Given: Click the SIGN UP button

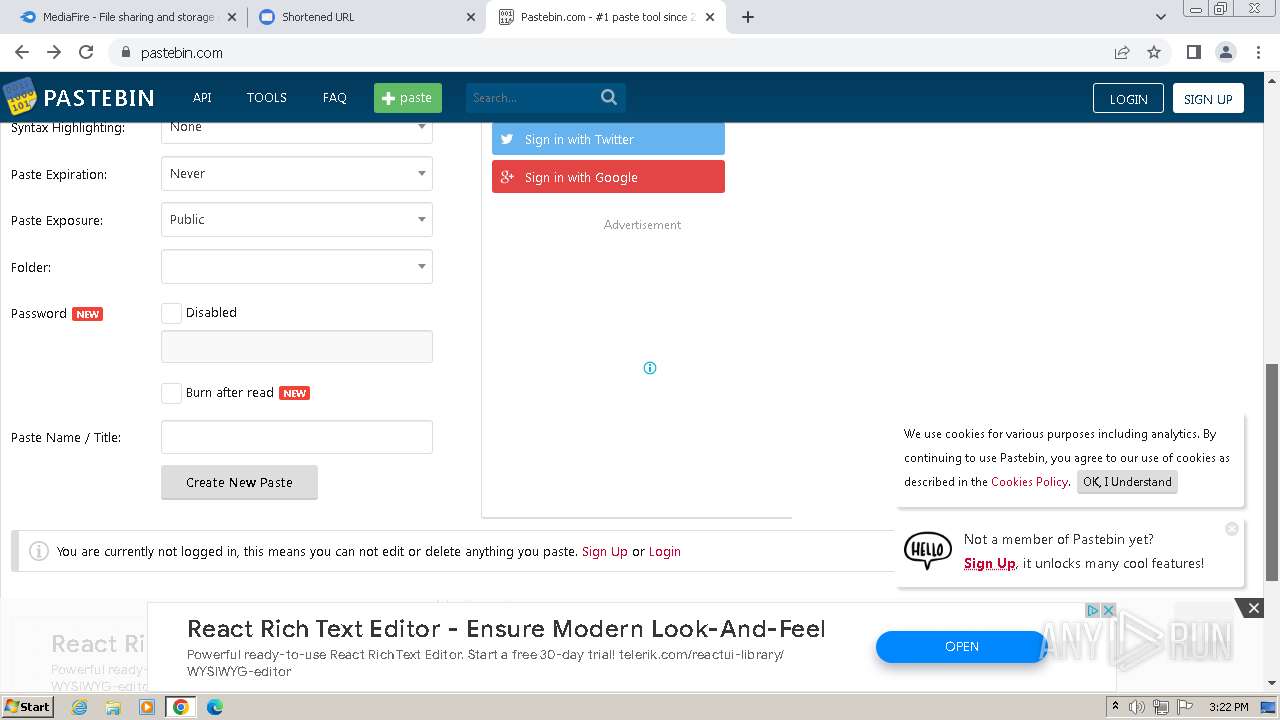Looking at the screenshot, I should (x=1208, y=98).
